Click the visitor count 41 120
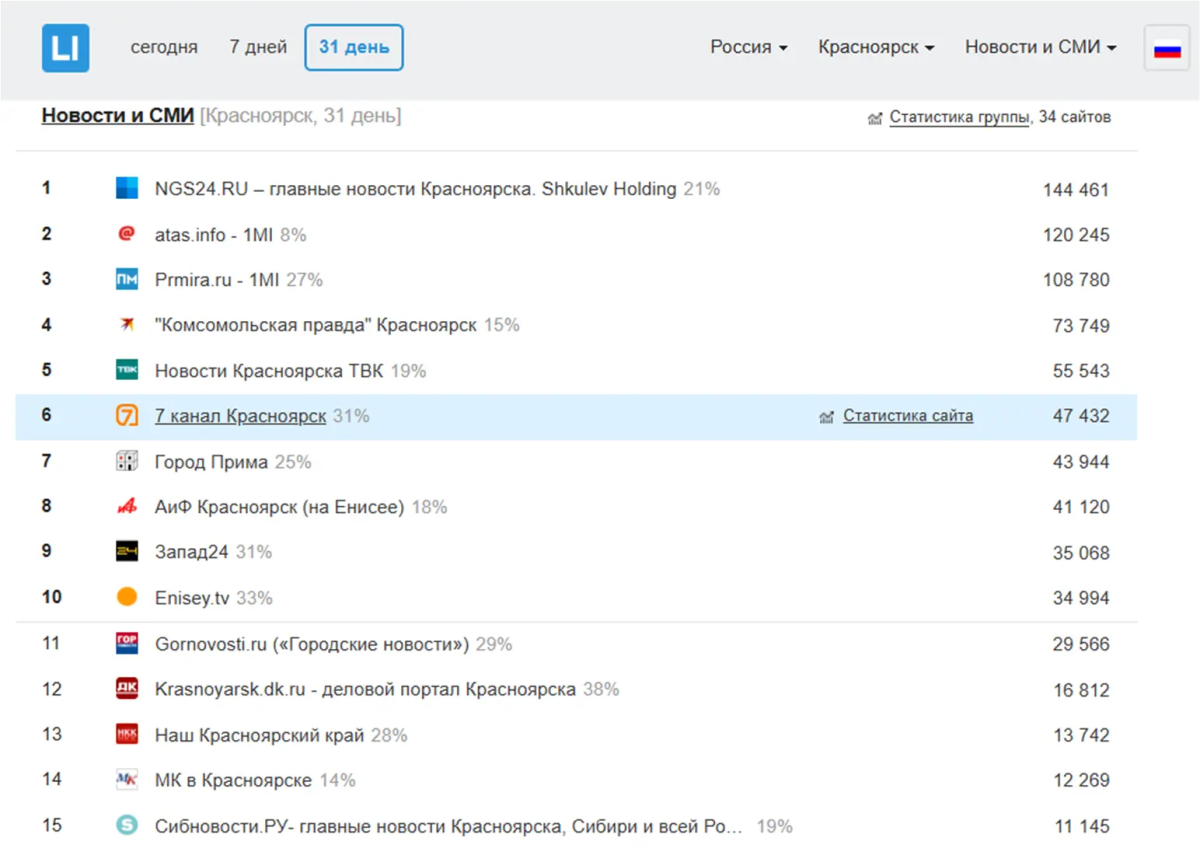The image size is (1200, 848). pyautogui.click(x=1081, y=507)
